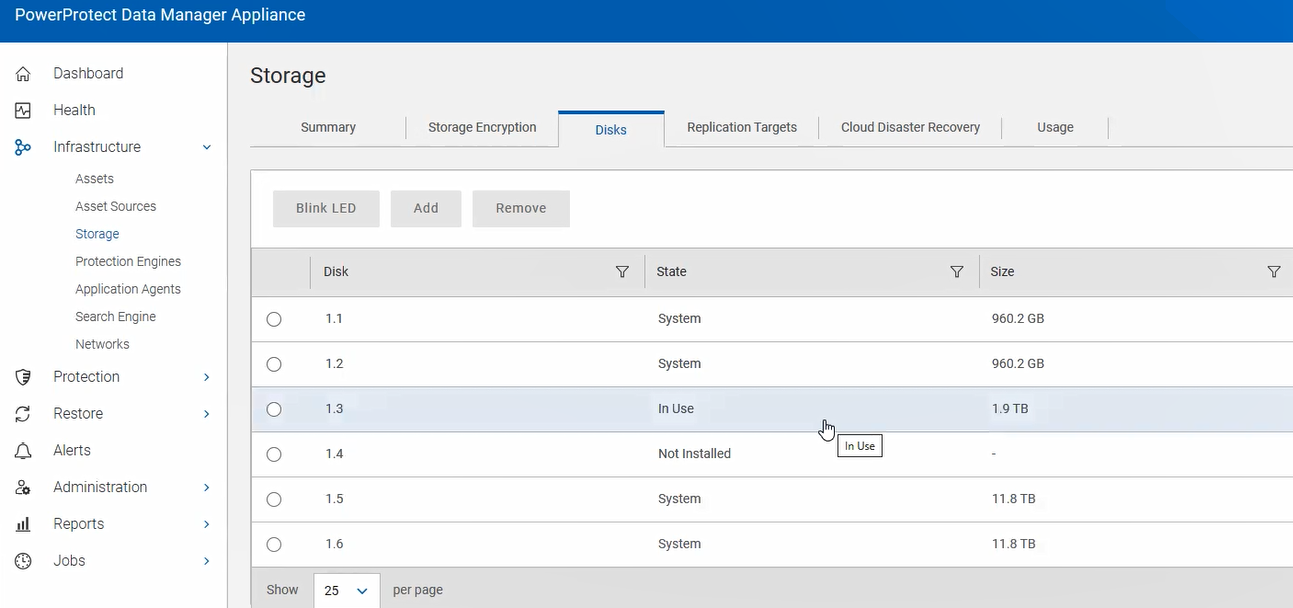
Task: Open the Alerts bell icon
Action: pyautogui.click(x=22, y=450)
